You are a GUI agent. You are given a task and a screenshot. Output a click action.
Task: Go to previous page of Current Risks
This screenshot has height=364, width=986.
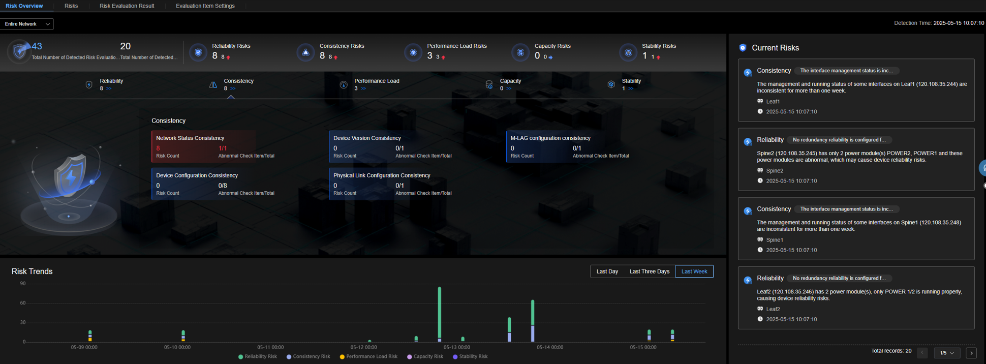point(922,353)
